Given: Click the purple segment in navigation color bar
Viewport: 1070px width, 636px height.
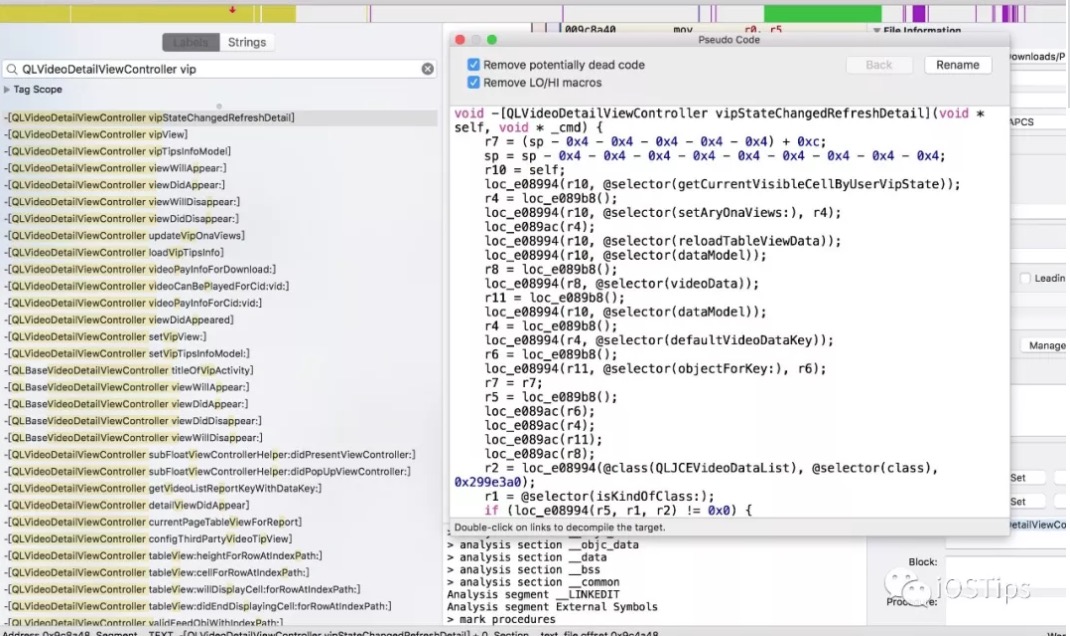Looking at the screenshot, I should (x=919, y=13).
